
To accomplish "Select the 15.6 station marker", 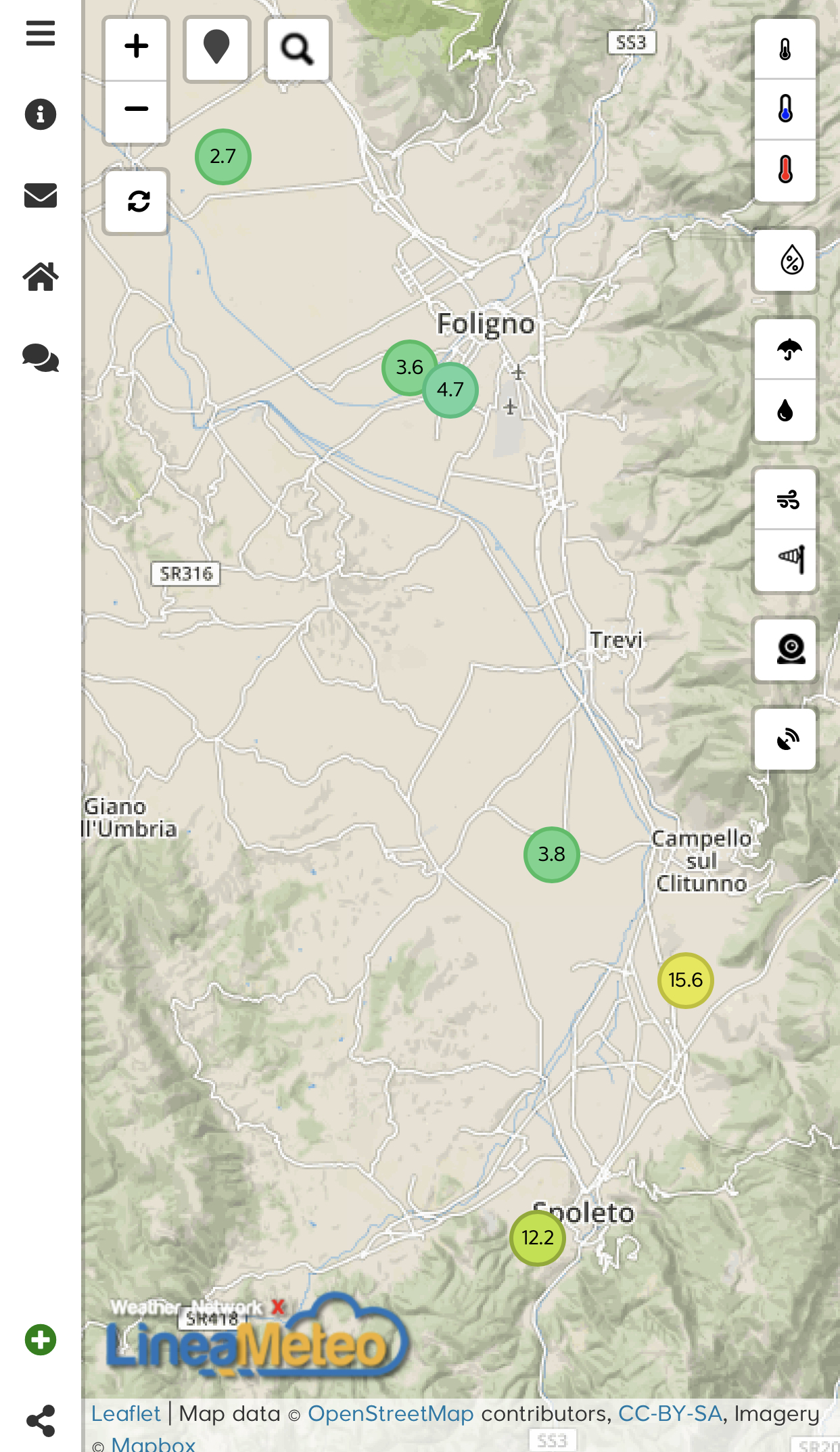I will coord(685,980).
